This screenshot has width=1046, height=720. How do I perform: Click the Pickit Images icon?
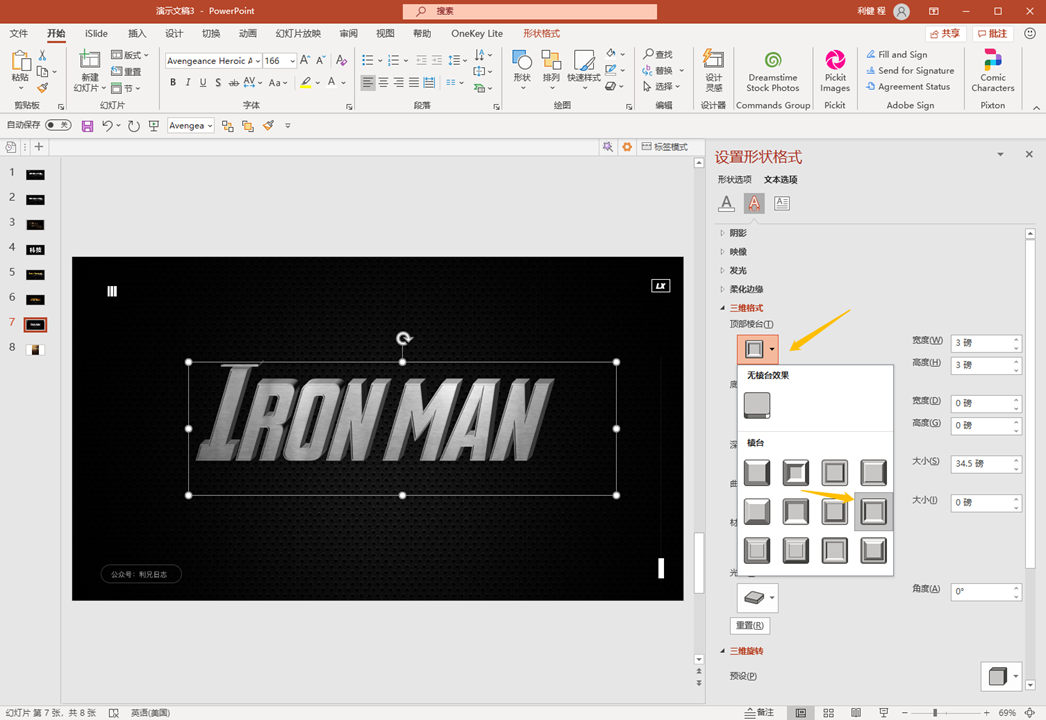(835, 70)
